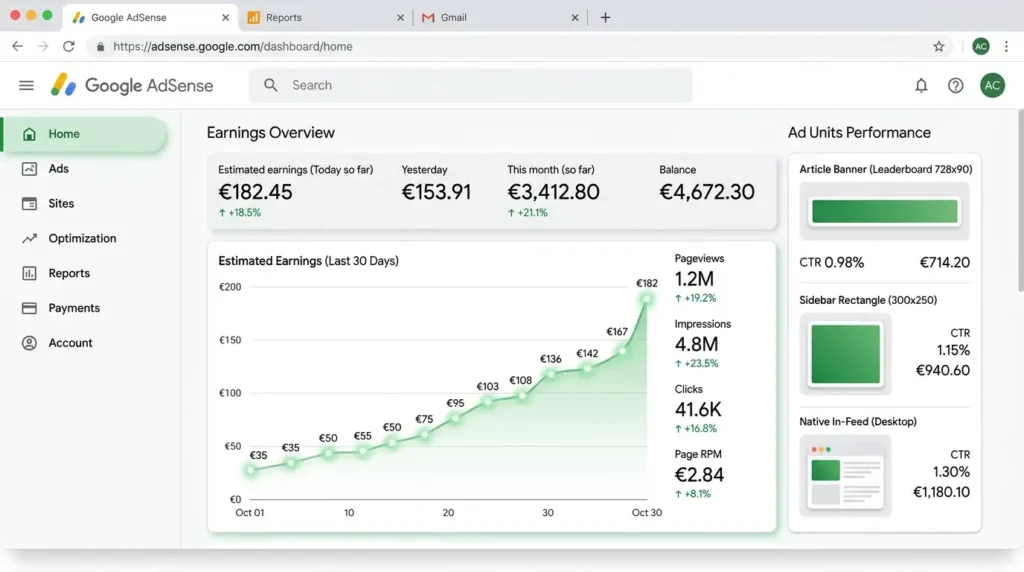Screen dimensions: 1024x572
Task: Click the Article Banner earnings €714.20
Action: 945,262
